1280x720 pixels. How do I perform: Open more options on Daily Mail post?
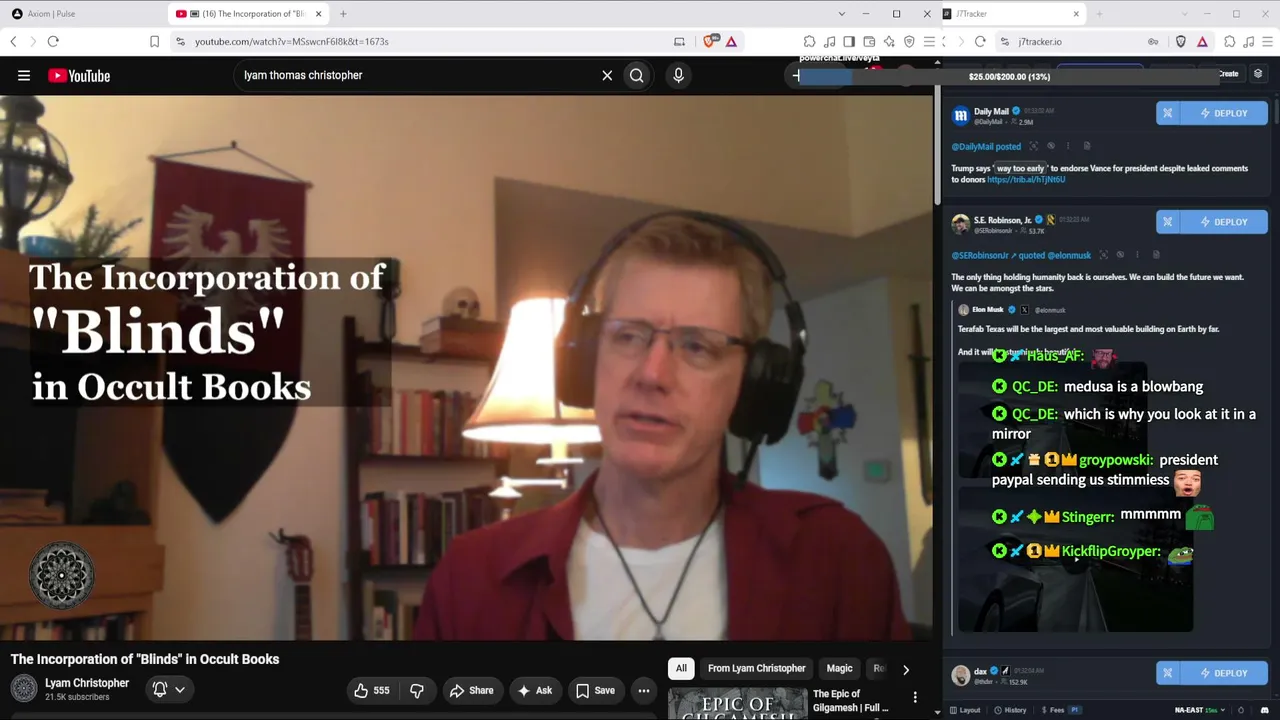1067,146
